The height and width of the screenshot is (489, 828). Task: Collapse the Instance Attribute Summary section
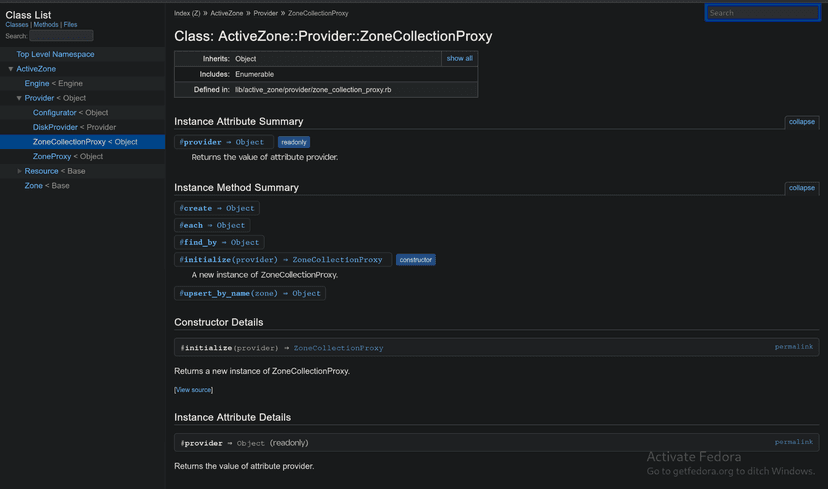coord(801,122)
